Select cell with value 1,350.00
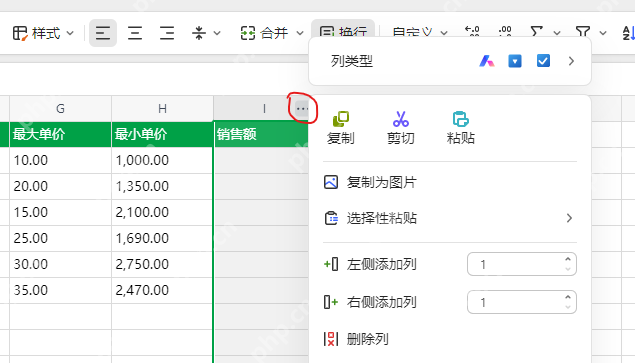 click(162, 186)
